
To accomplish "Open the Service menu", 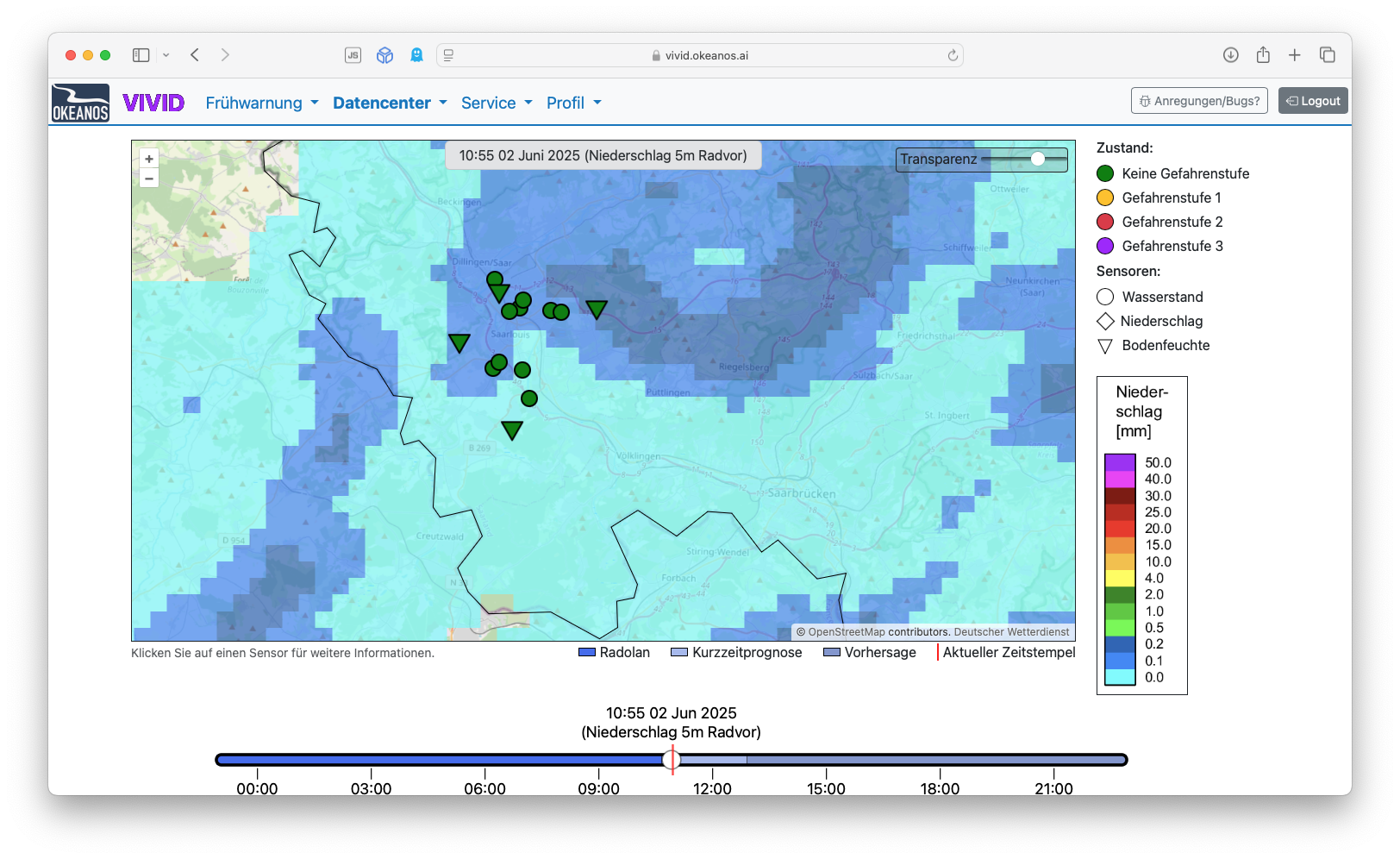I will click(x=497, y=103).
